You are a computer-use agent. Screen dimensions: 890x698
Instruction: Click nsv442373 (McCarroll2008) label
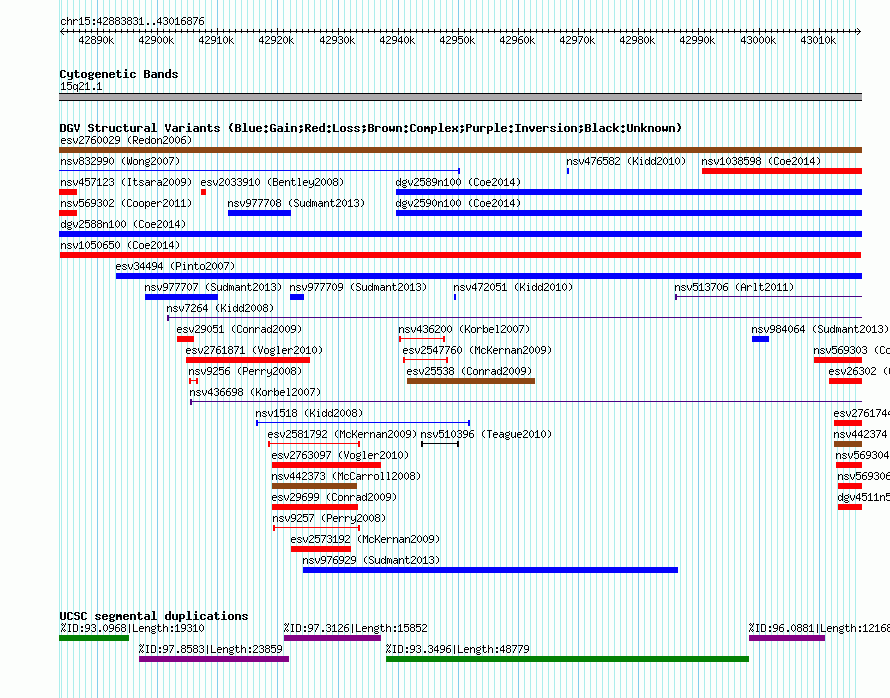[347, 476]
